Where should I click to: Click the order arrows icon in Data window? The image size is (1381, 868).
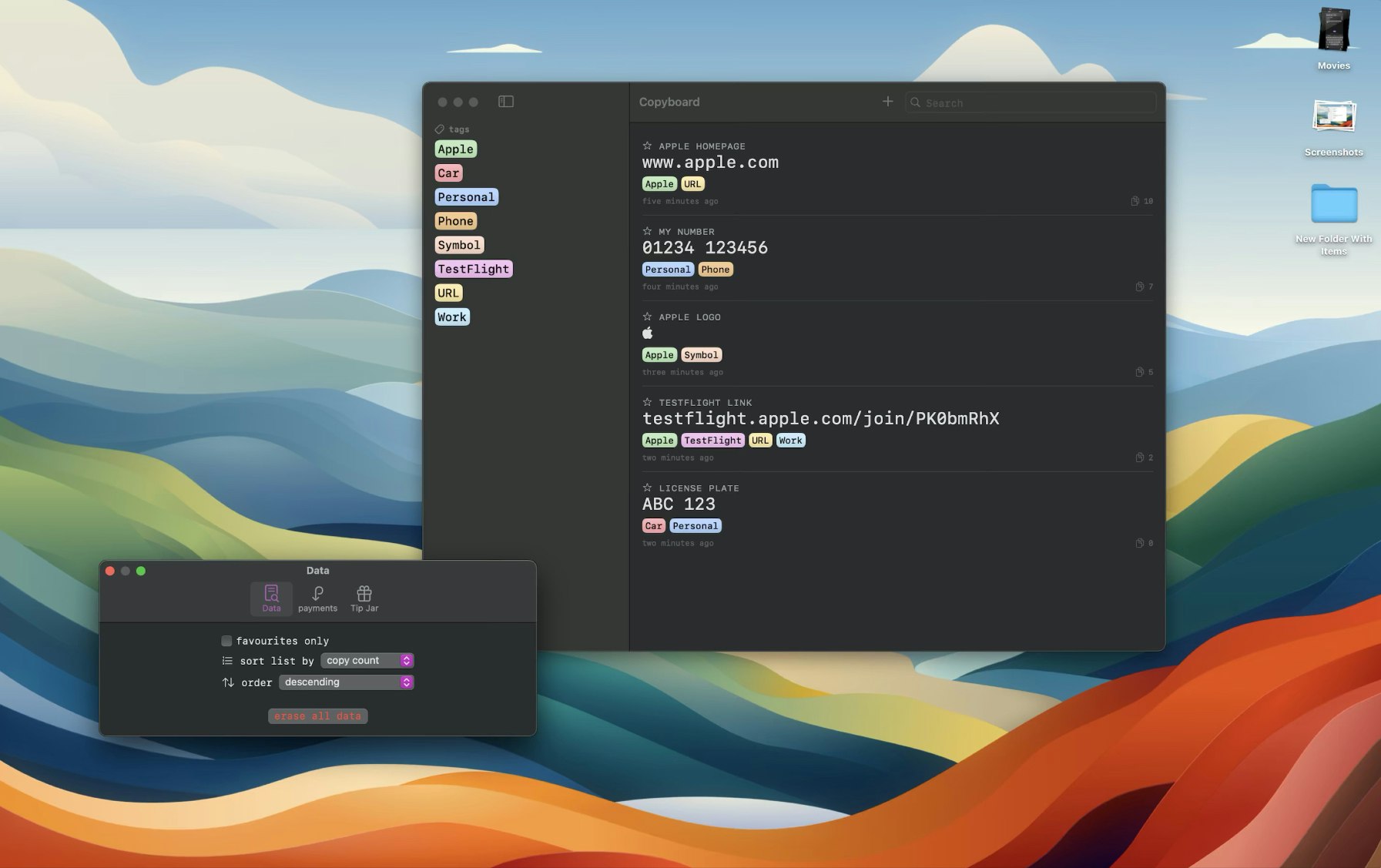point(228,682)
